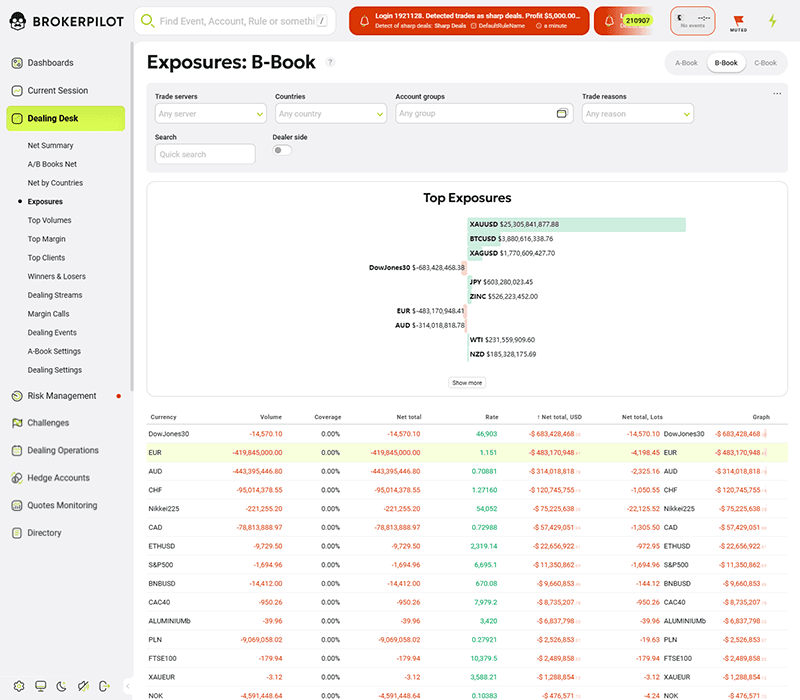Open the Trade servers dropdown

tap(210, 113)
